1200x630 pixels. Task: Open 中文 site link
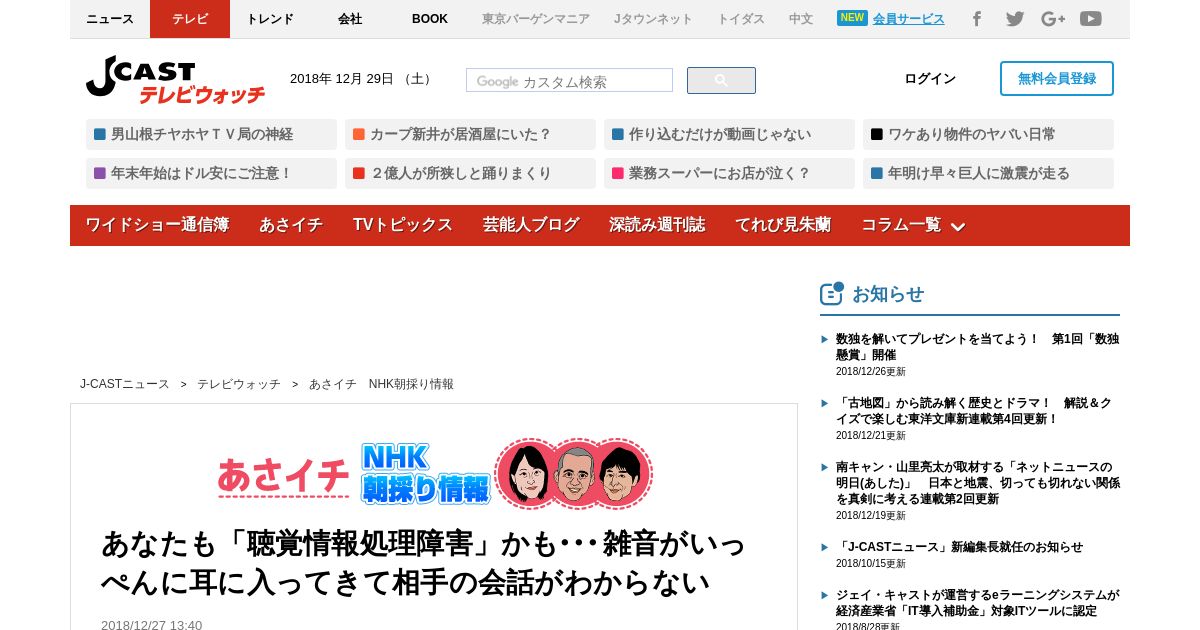click(x=801, y=19)
